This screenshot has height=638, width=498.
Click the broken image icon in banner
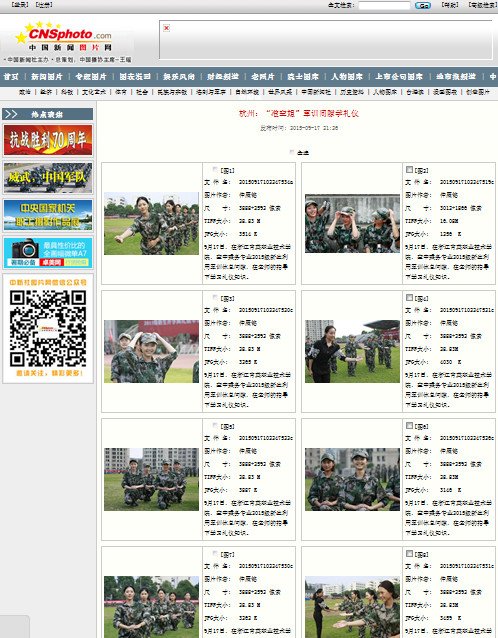tap(166, 28)
